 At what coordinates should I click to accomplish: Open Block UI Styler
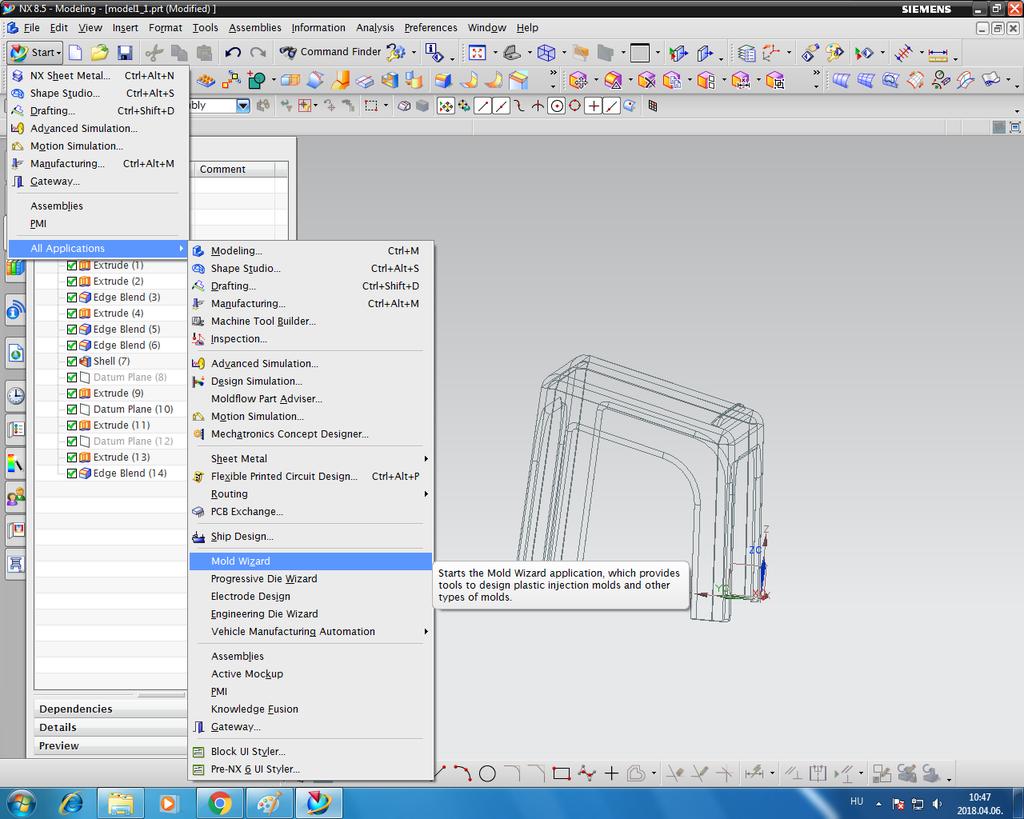coord(311,751)
